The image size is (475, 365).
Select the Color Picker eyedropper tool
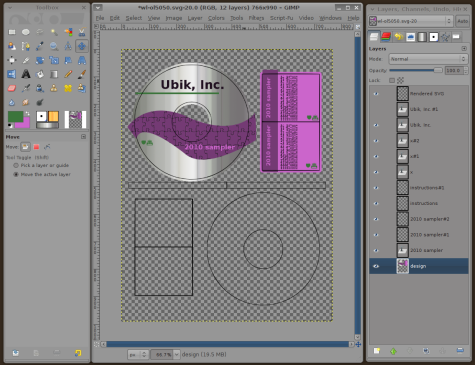pos(40,46)
